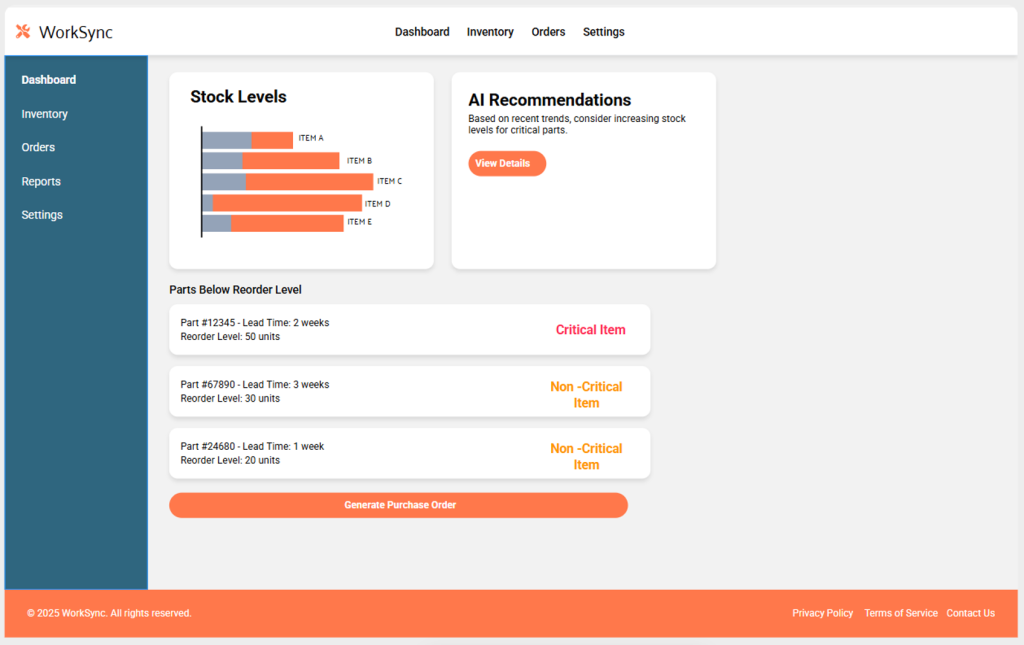The width and height of the screenshot is (1024, 645).
Task: Click the Non-Critical Item label for Part #67890
Action: coord(586,394)
